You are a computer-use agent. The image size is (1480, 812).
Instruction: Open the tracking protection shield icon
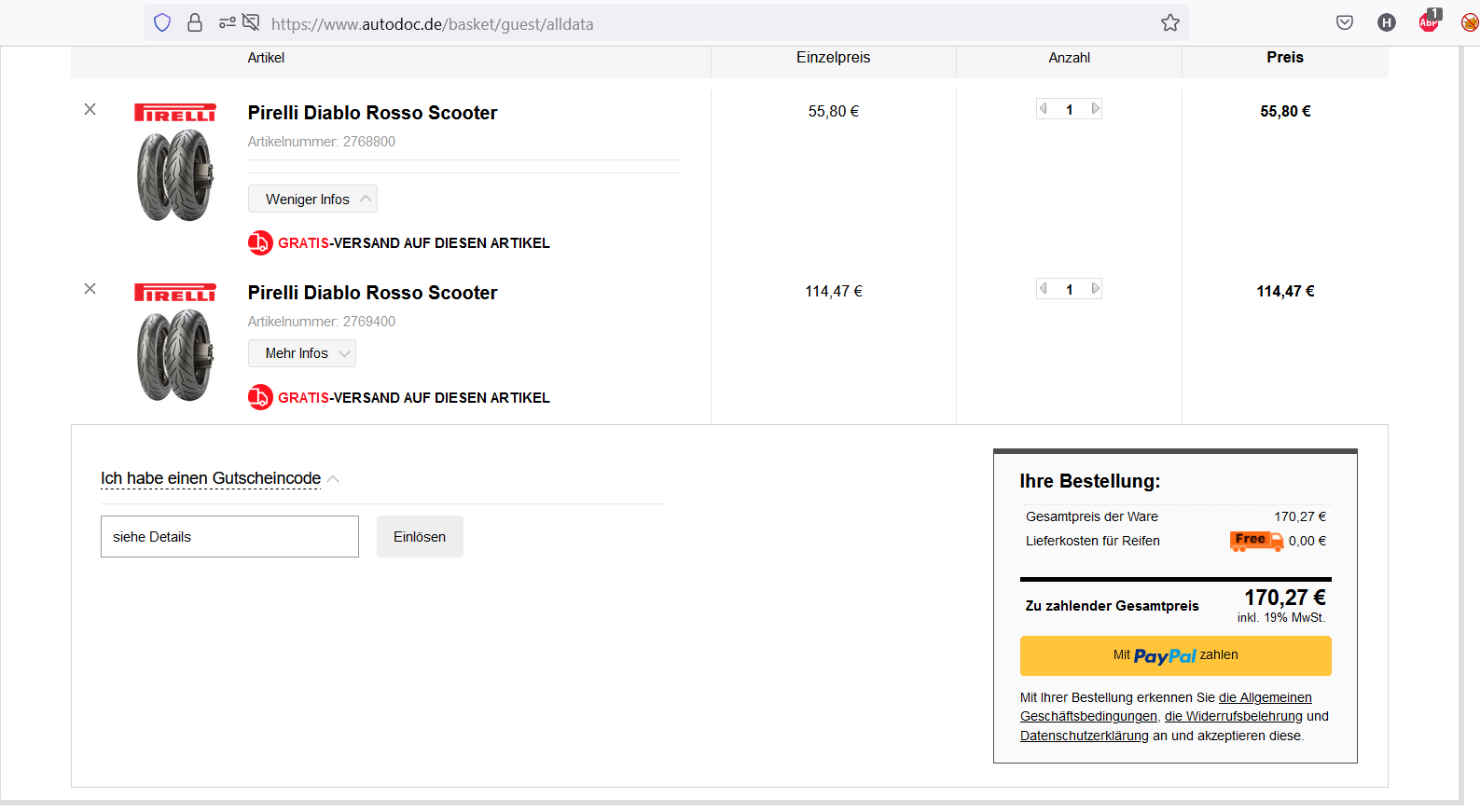(x=162, y=23)
